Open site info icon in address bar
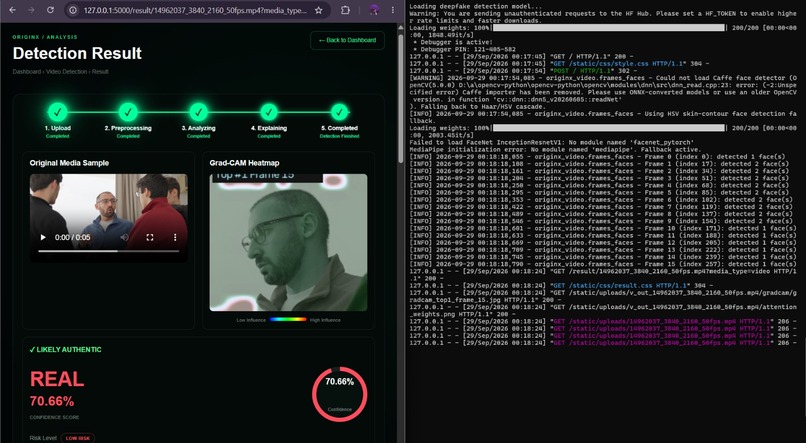Viewport: 806px width, 443px height. point(73,10)
